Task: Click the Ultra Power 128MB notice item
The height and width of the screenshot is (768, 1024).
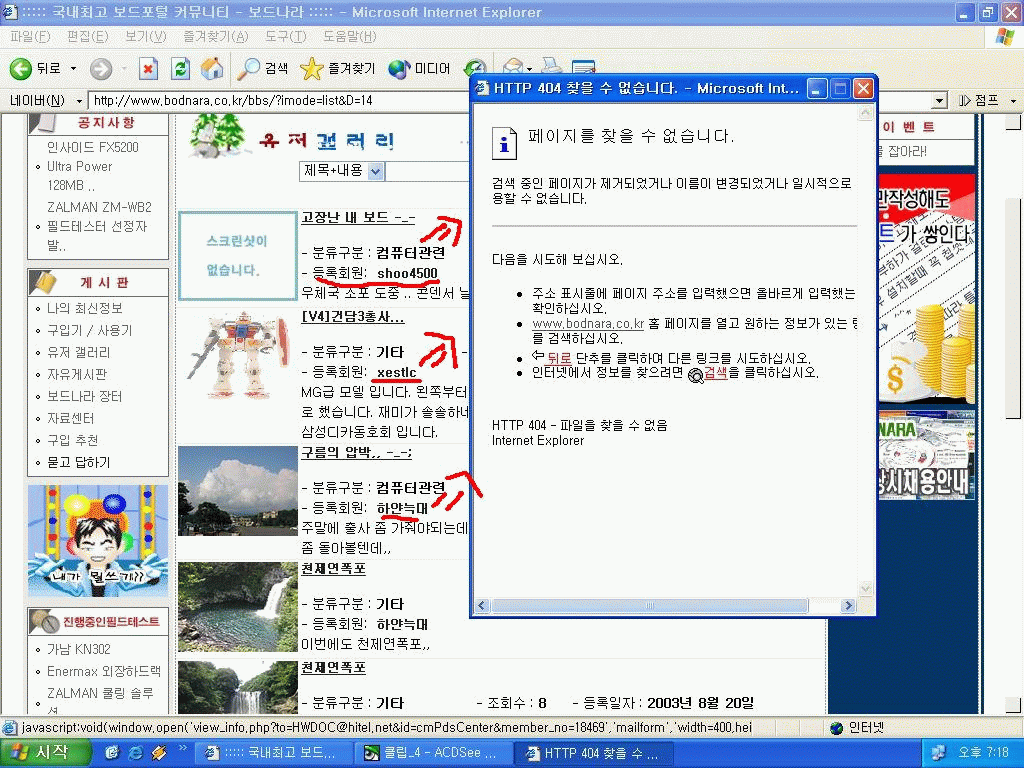Action: pos(79,176)
